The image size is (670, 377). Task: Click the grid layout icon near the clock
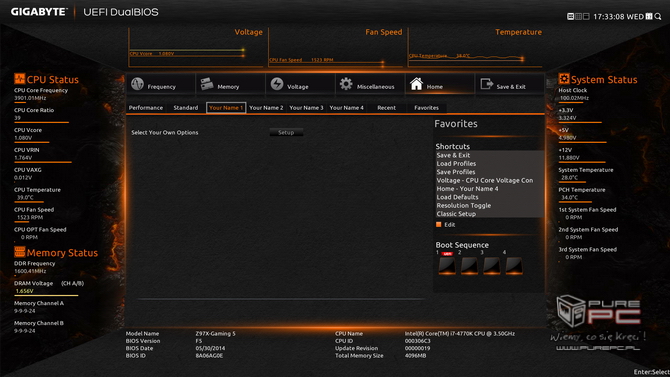[x=578, y=16]
